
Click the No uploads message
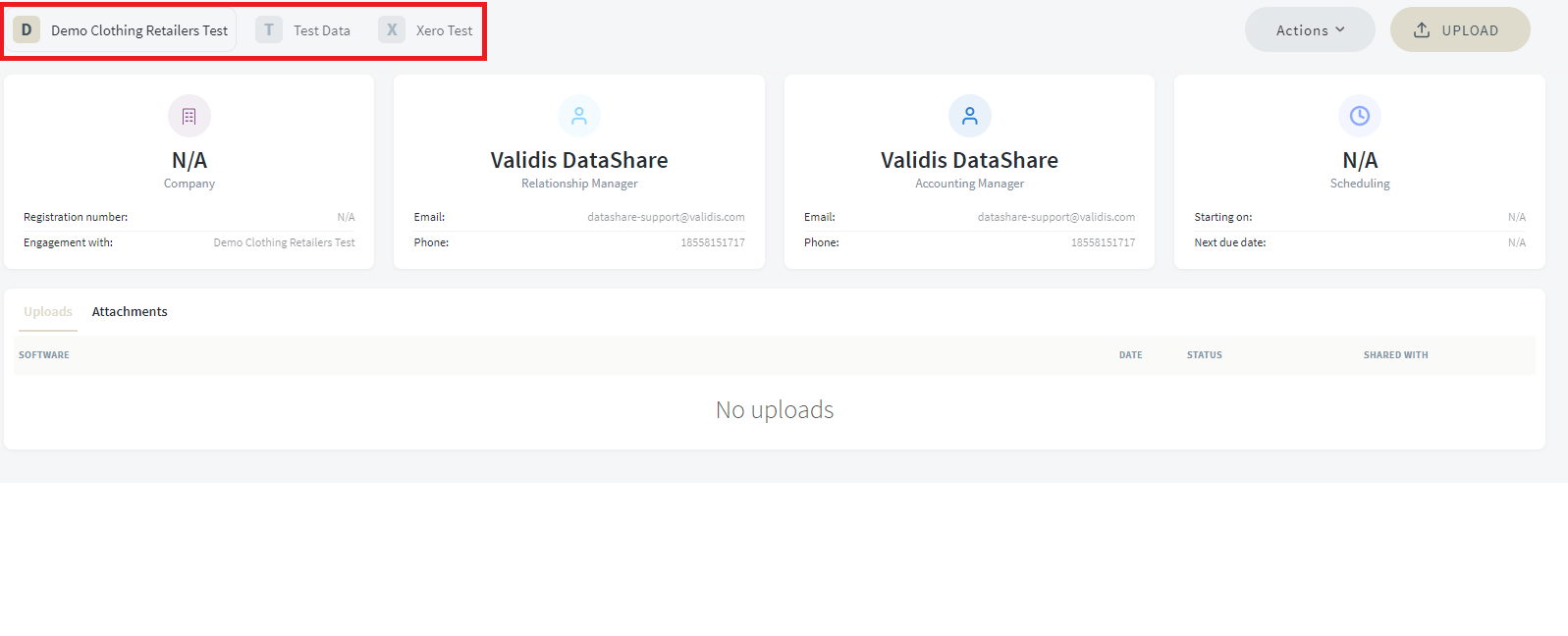point(775,410)
